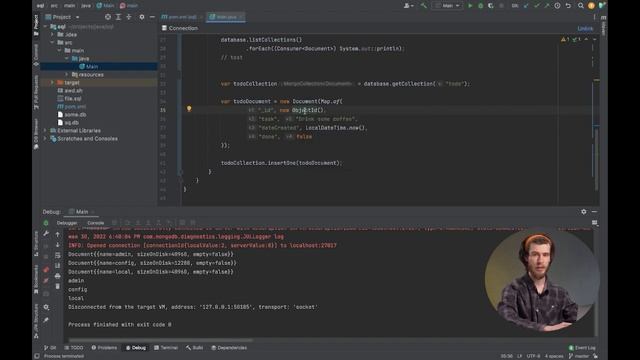
Task: Run the Main configuration with green play
Action: coord(470,6)
